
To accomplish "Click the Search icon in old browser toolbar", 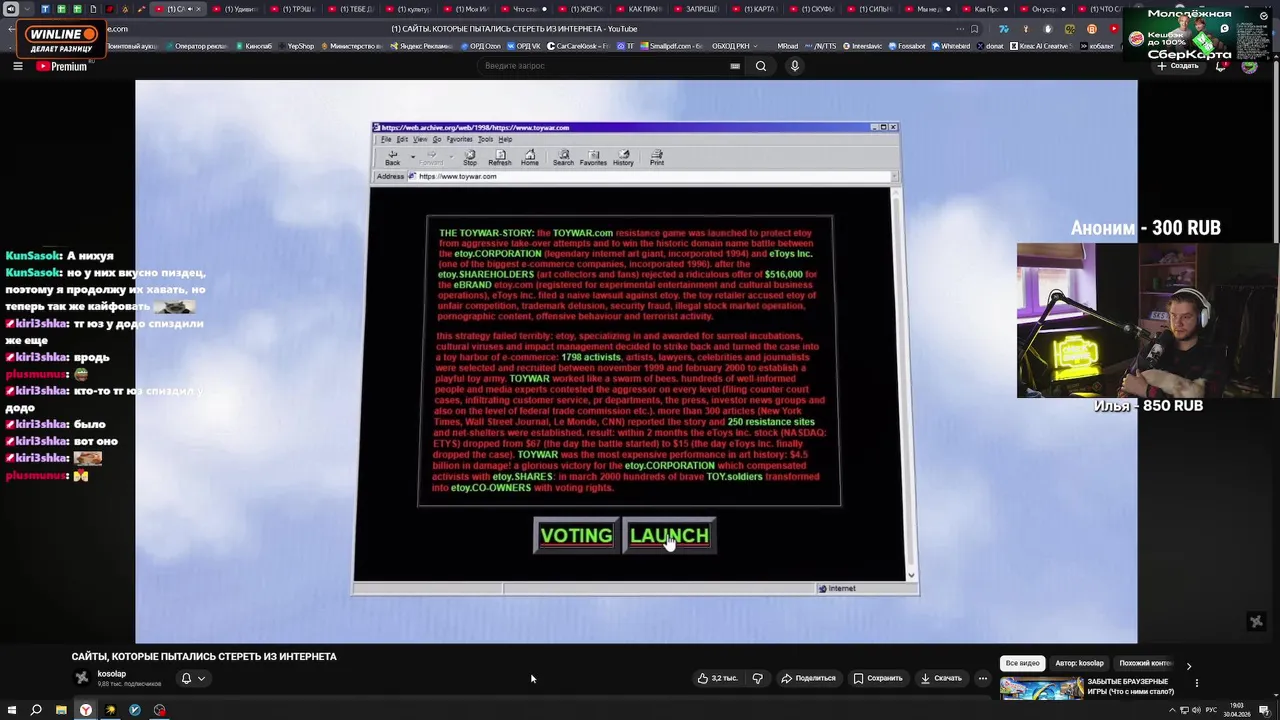I will (563, 157).
